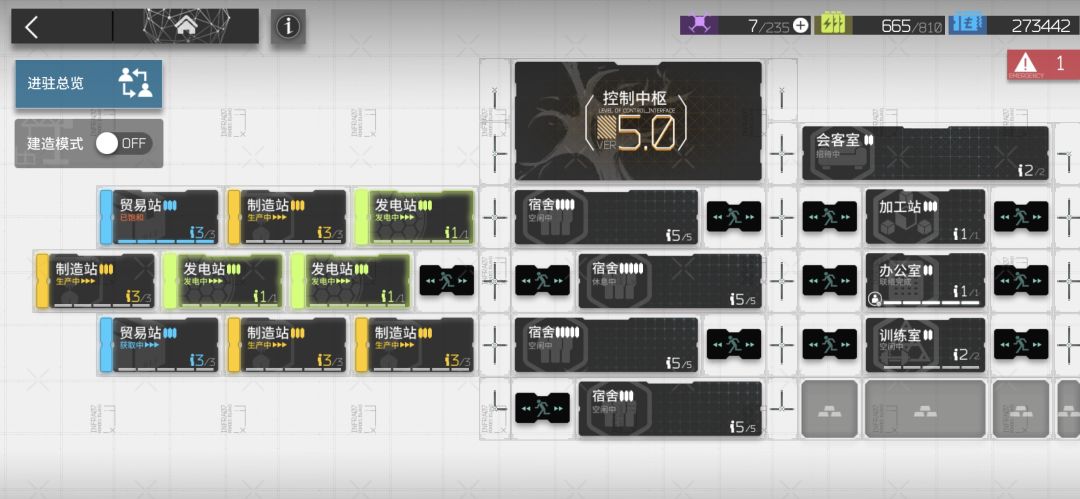Open the 宿舍 with three level pips
Viewport: 1080px width, 499px height.
click(670, 409)
